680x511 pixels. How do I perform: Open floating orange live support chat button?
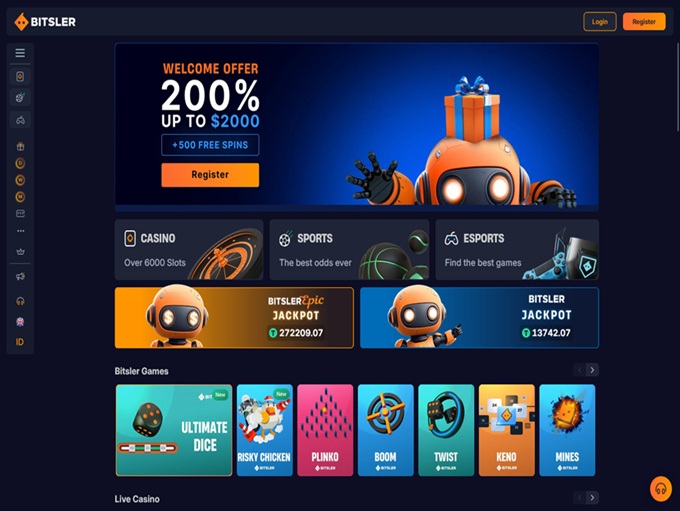(660, 489)
